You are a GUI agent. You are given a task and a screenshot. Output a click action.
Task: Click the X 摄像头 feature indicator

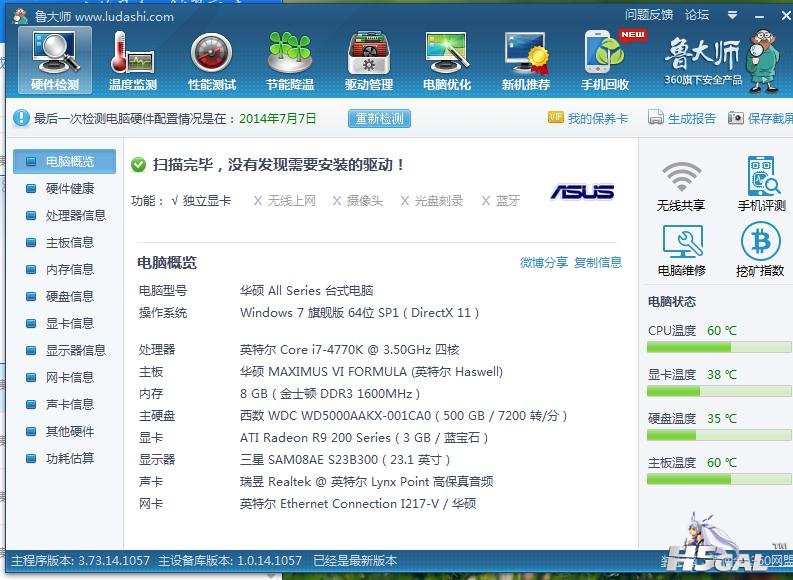(x=358, y=201)
